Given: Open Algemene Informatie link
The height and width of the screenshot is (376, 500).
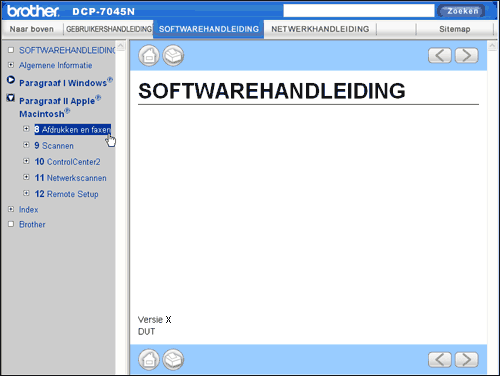Looking at the screenshot, I should [56, 65].
